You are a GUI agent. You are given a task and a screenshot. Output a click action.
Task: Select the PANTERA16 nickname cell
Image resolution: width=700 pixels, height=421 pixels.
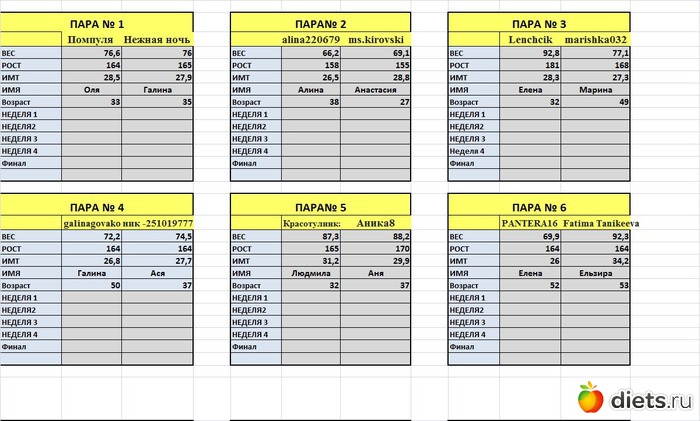(530, 223)
